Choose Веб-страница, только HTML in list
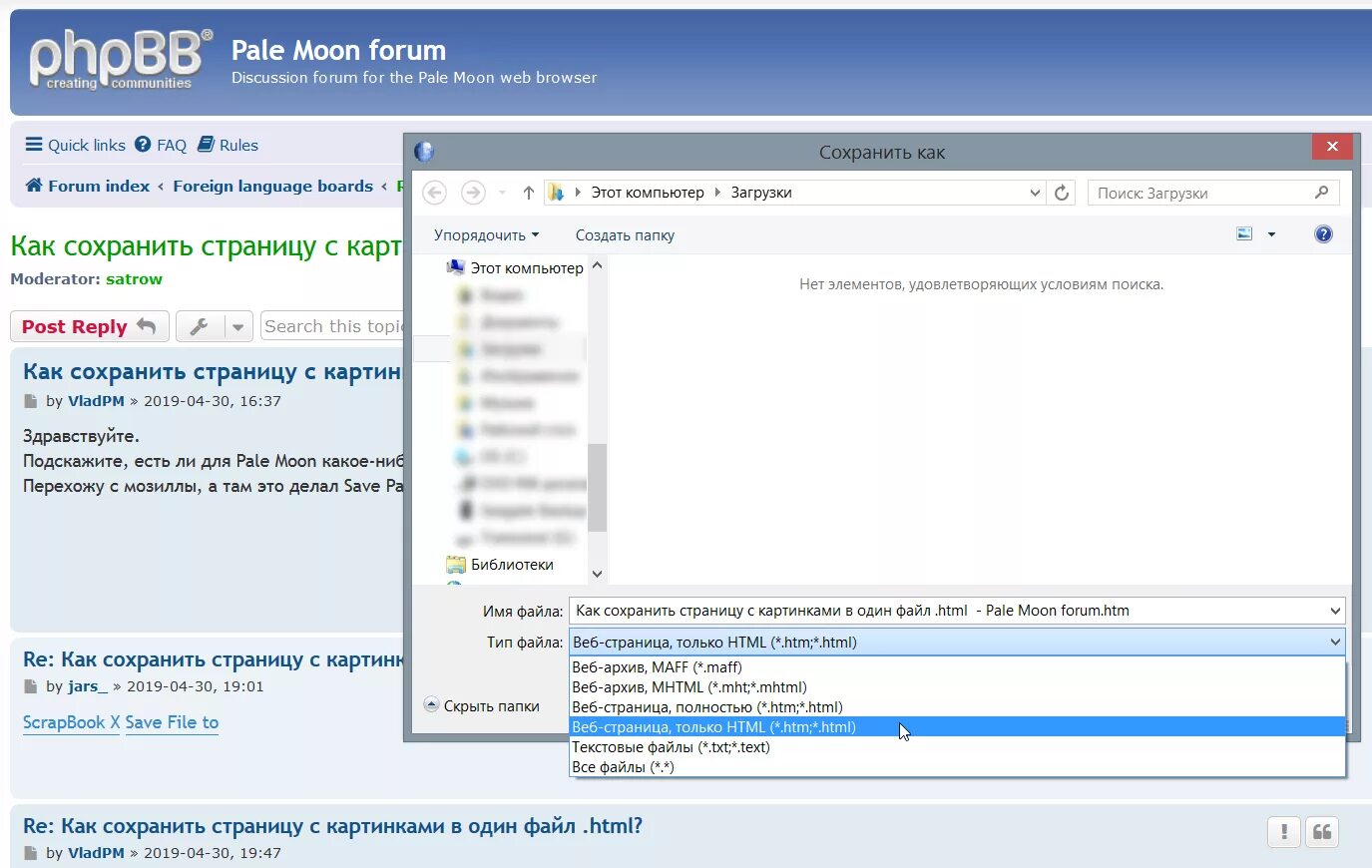 point(957,727)
